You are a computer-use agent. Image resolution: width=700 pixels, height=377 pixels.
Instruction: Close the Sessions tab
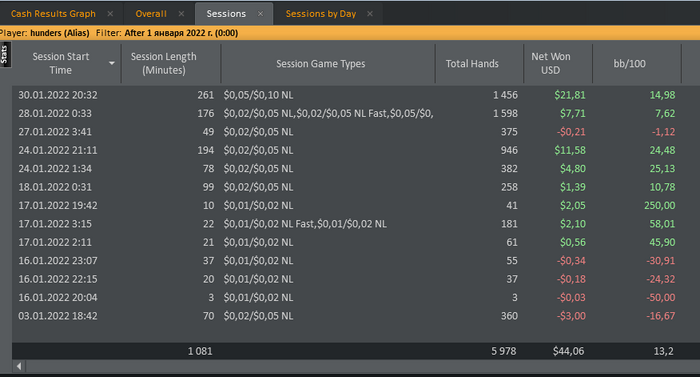click(260, 14)
